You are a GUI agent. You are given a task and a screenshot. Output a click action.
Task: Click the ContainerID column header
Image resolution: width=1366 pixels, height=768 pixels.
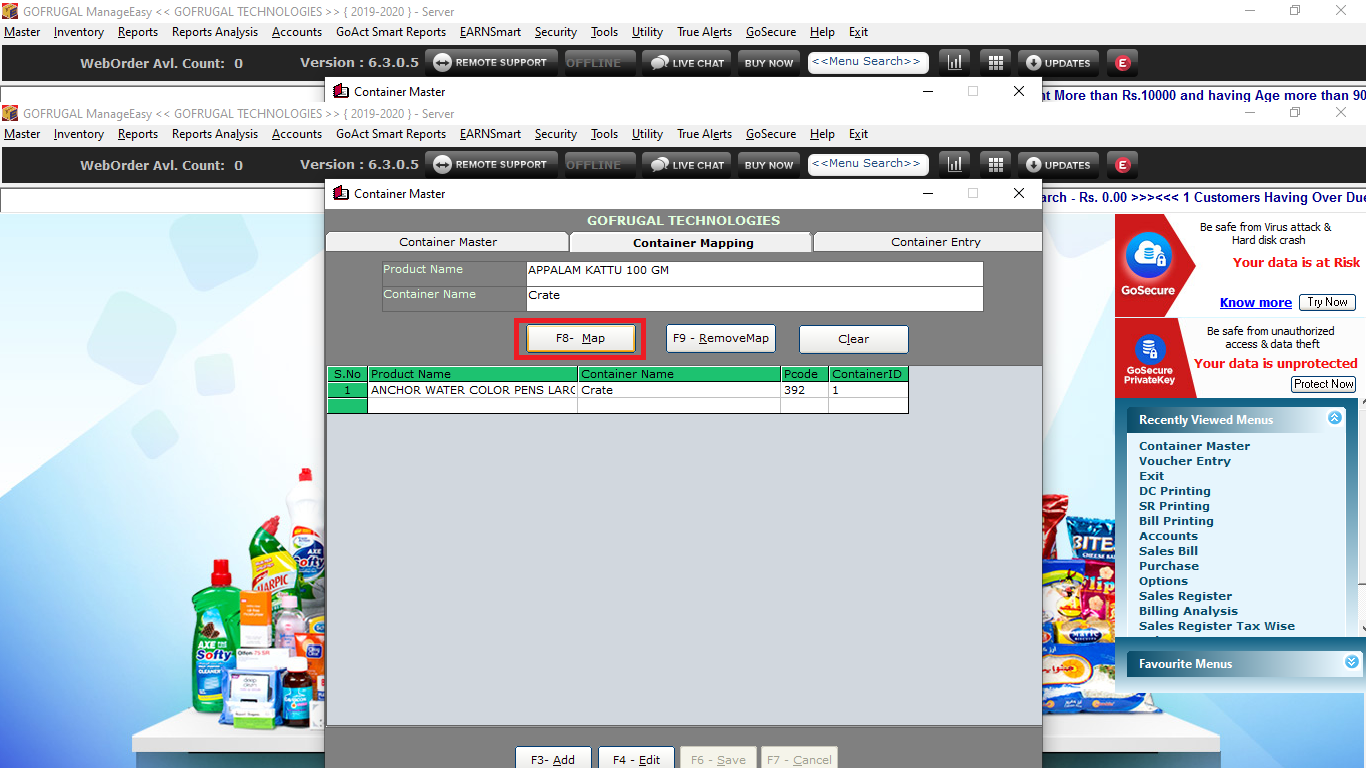(x=868, y=374)
